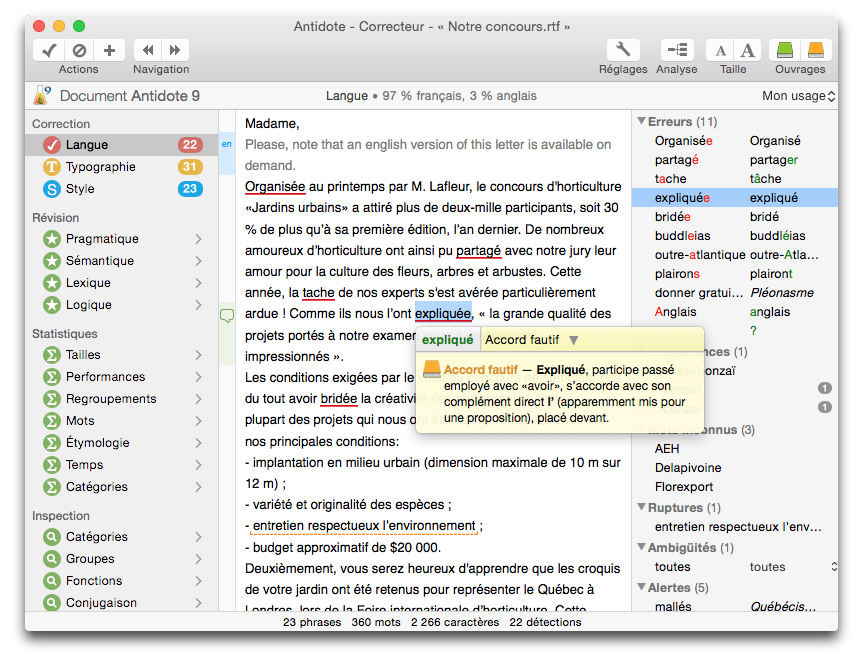Increase text size with large A
Image resolution: width=864 pixels, height=662 pixels.
coord(747,50)
